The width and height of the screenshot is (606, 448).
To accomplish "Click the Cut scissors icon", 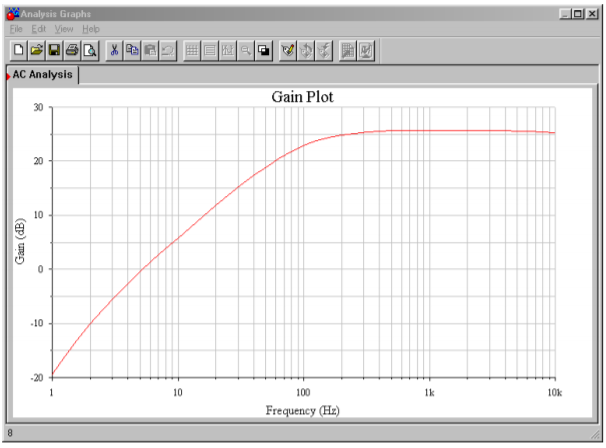I will 115,50.
